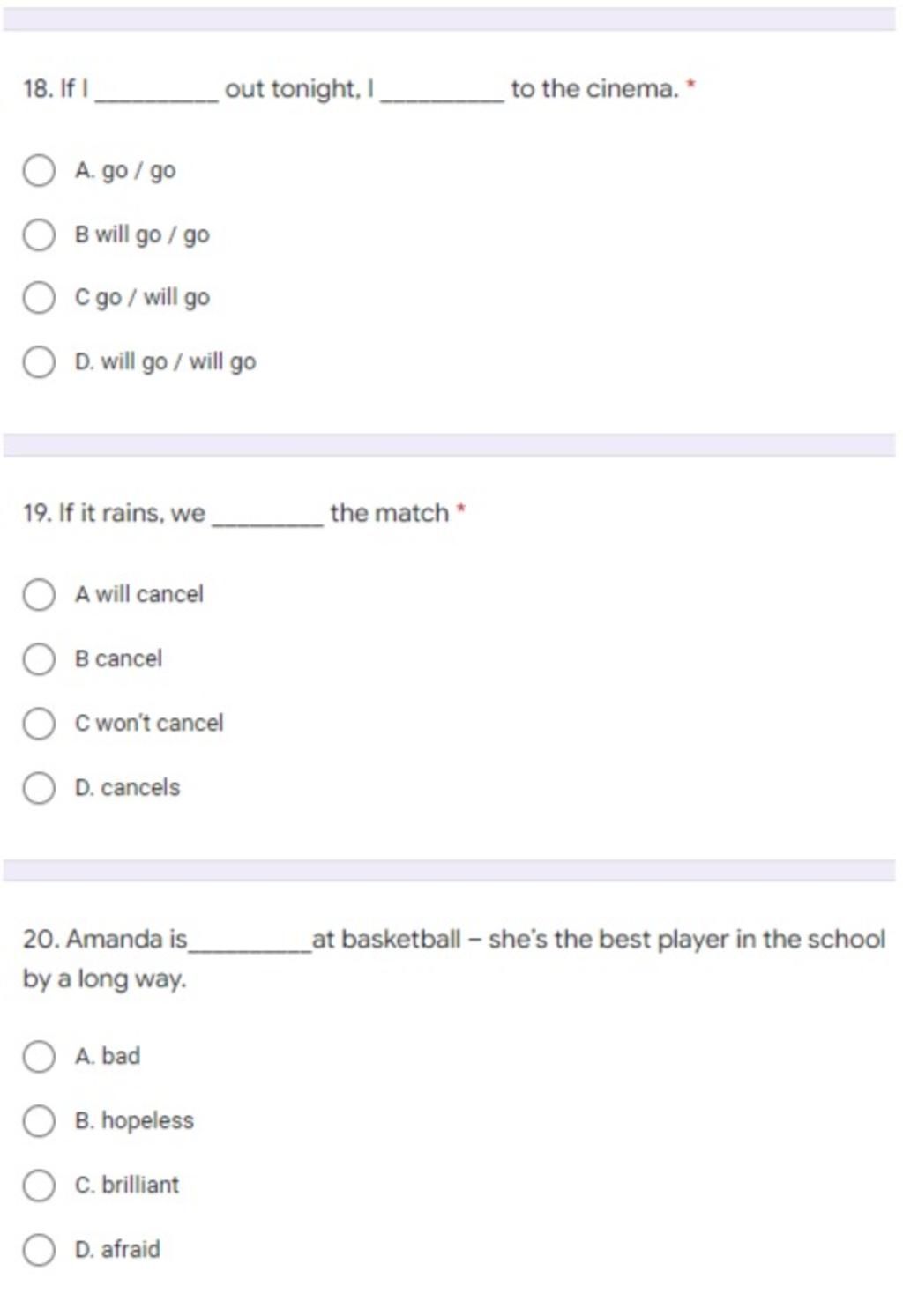
Task: Select D. cancels radio option
Action: click(39, 788)
